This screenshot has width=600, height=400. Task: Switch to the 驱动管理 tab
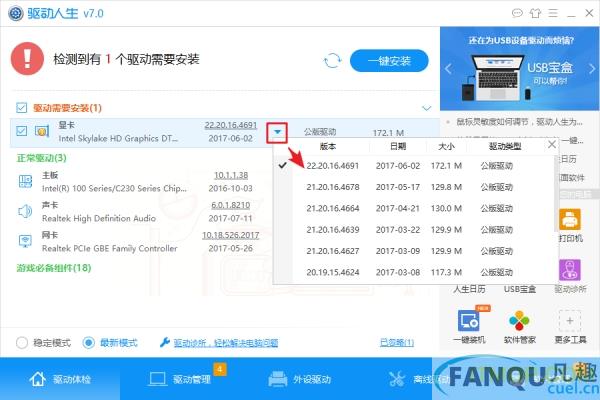coord(180,379)
